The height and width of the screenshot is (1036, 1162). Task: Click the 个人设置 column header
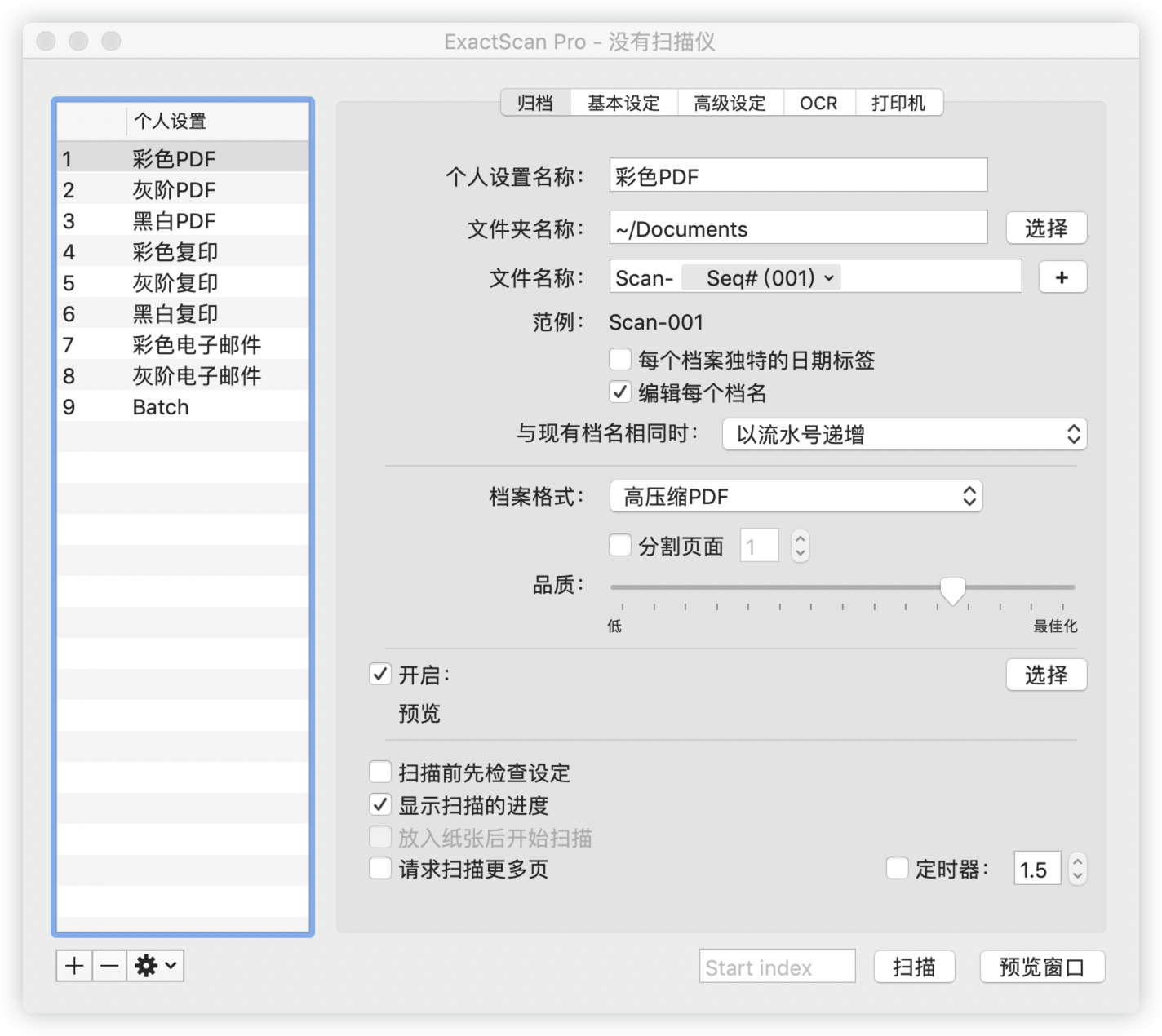click(x=217, y=121)
